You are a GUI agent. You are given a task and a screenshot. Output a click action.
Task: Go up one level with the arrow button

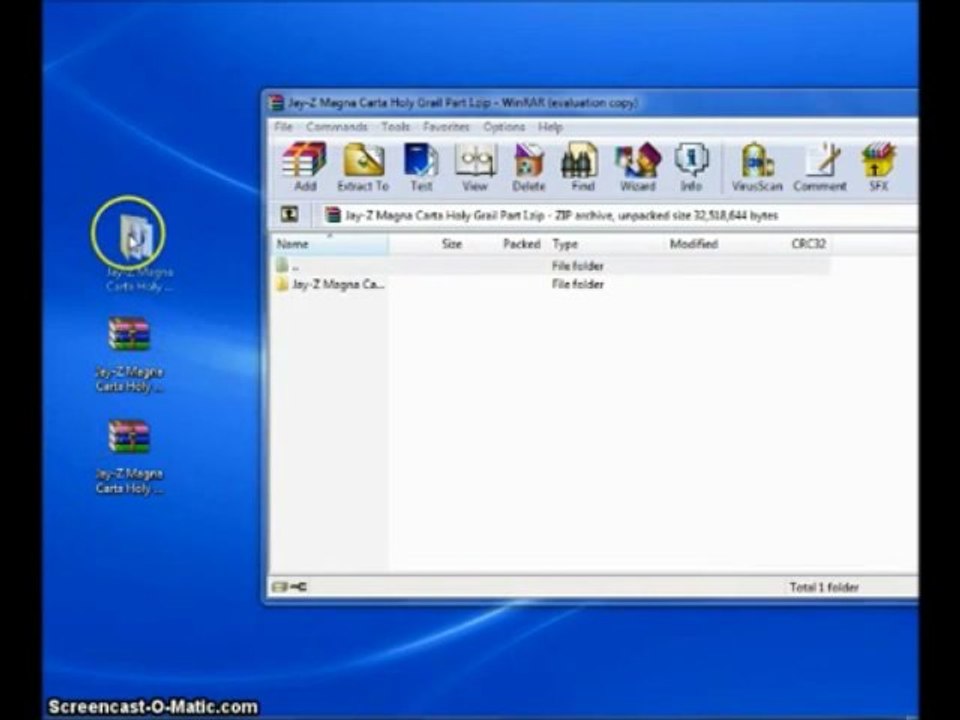(x=289, y=215)
